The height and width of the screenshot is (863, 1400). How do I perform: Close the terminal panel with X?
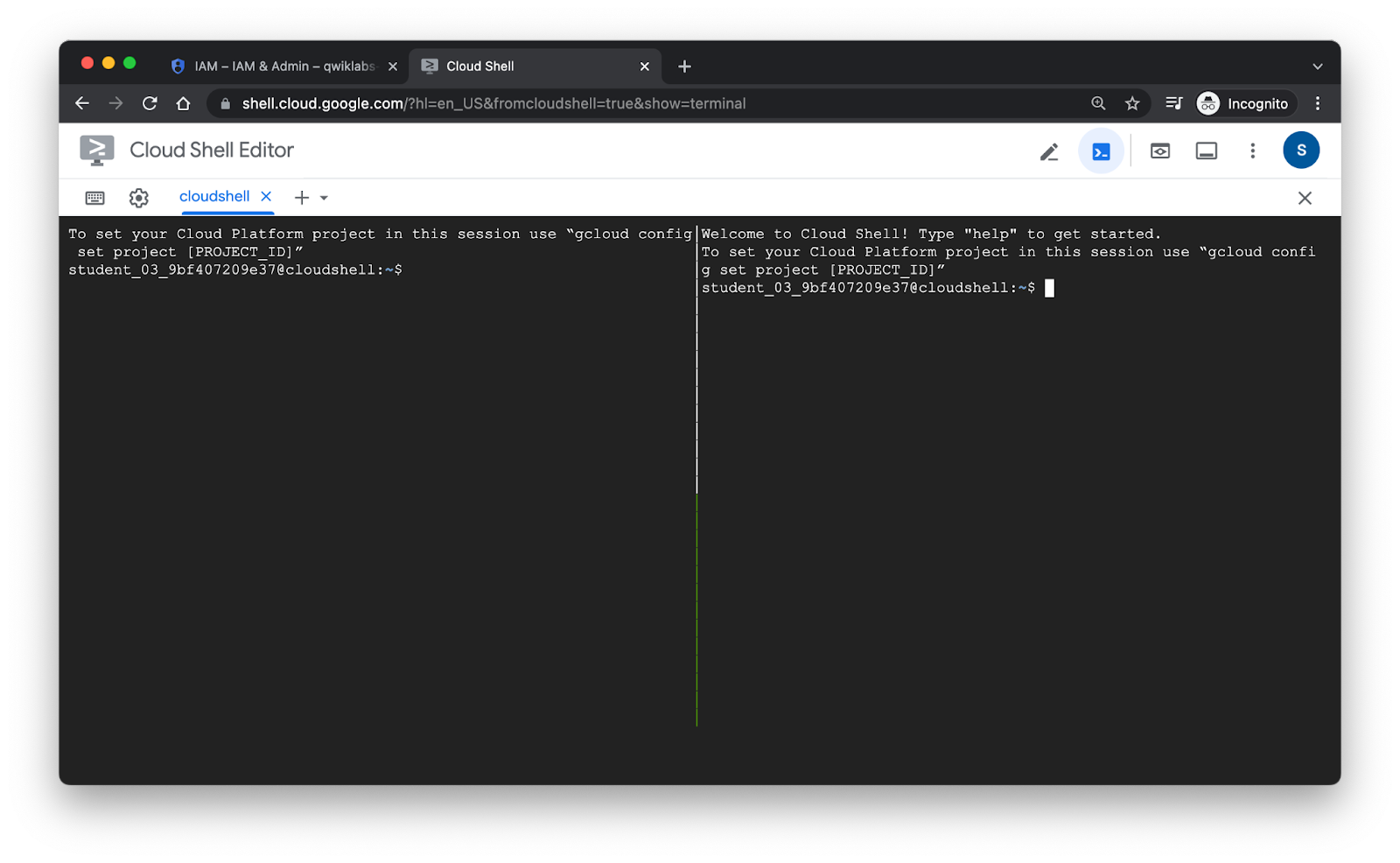click(x=1304, y=198)
